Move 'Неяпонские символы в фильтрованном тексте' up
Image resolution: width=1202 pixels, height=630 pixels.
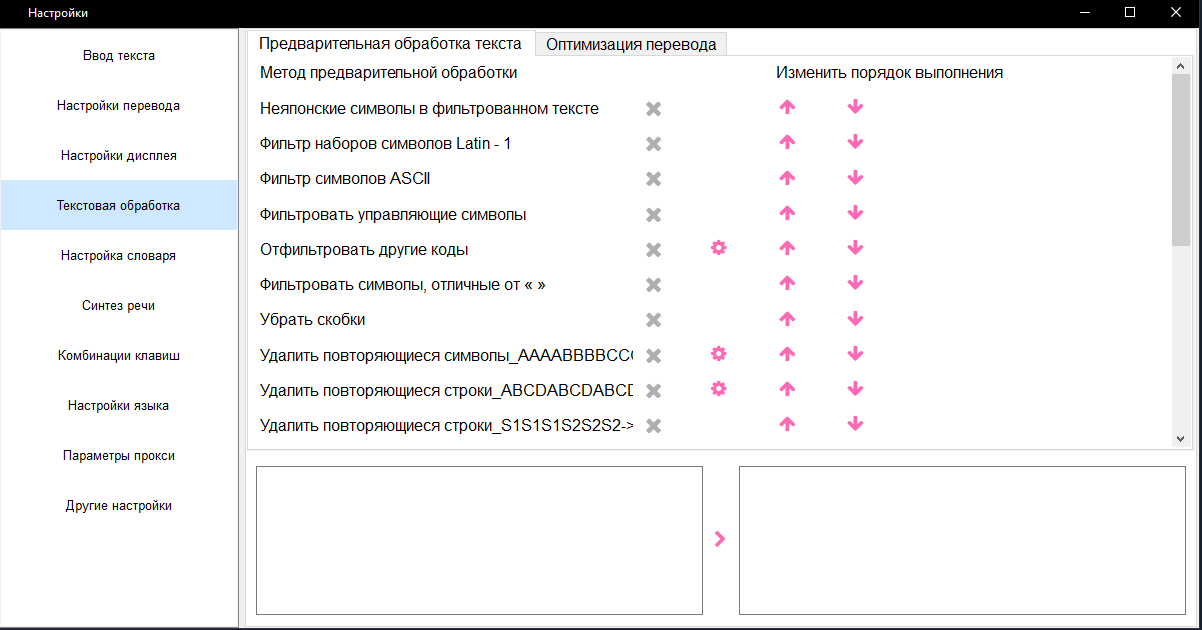click(787, 107)
